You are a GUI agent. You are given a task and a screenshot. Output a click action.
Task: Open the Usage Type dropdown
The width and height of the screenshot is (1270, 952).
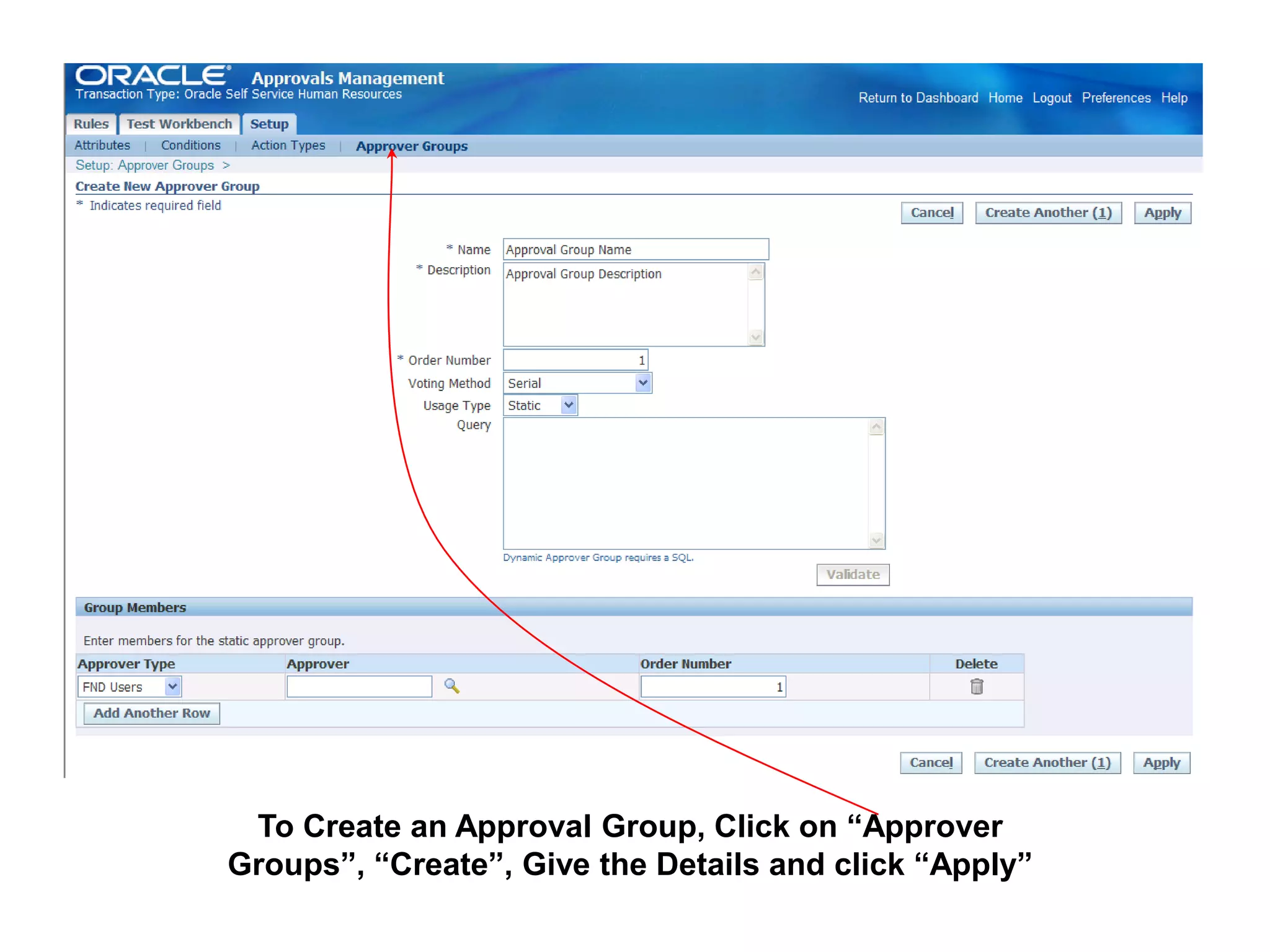[x=568, y=405]
